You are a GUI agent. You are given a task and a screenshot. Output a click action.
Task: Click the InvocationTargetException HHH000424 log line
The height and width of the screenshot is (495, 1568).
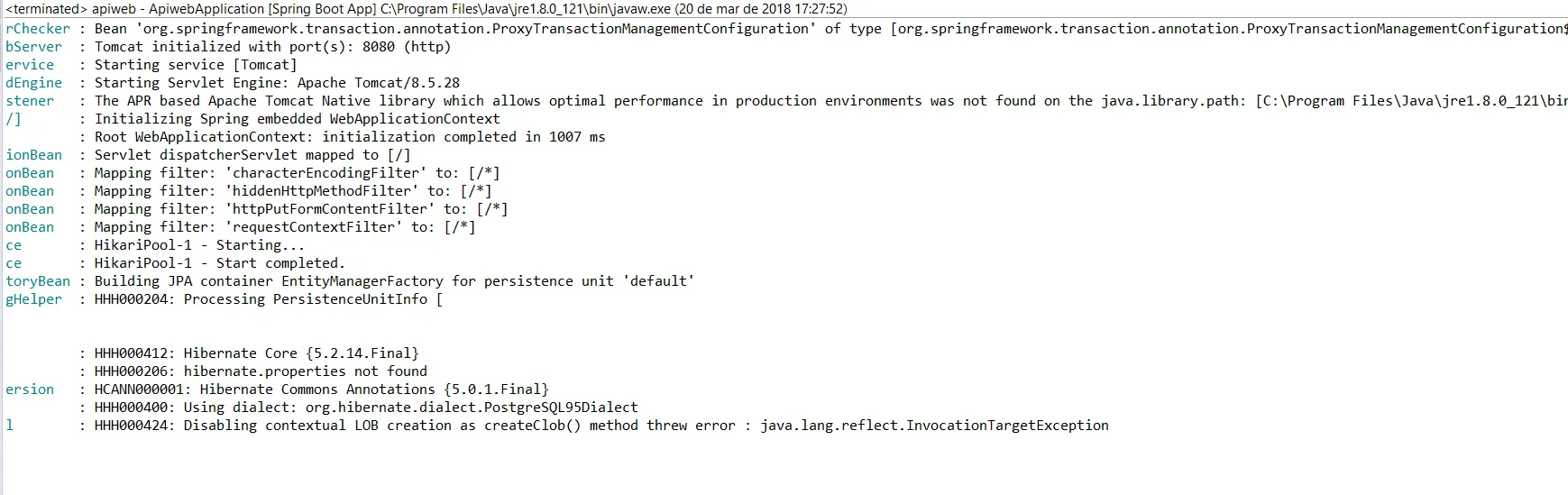(601, 426)
